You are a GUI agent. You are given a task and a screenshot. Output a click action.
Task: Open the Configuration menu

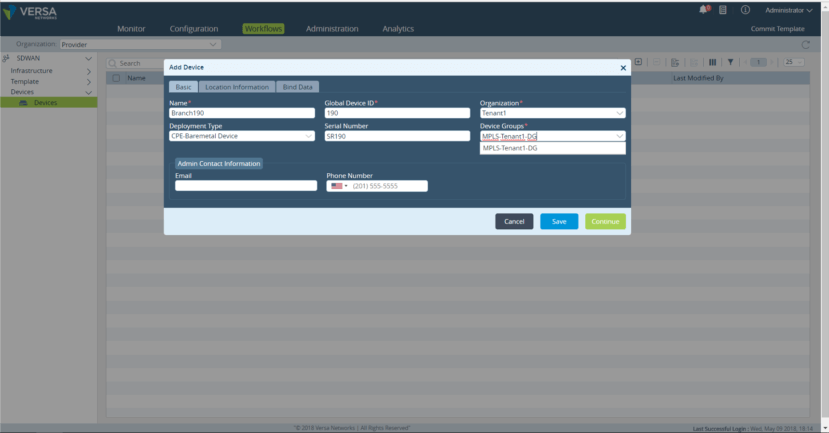pyautogui.click(x=194, y=29)
